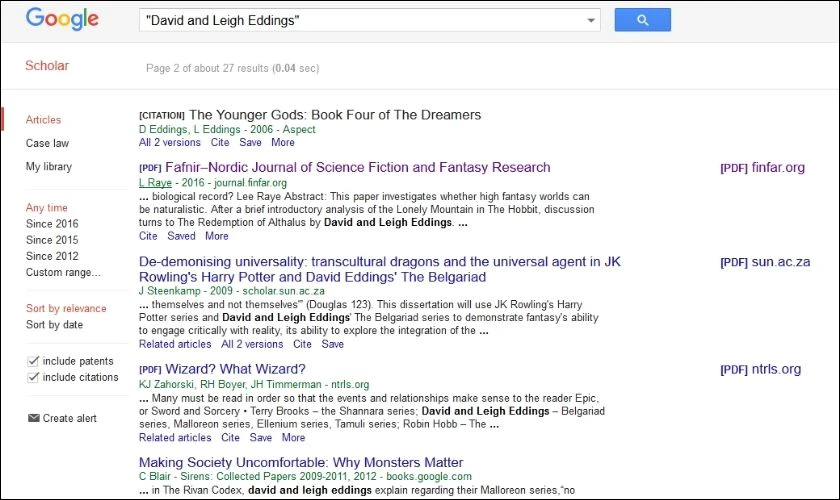Image resolution: width=840 pixels, height=500 pixels.
Task: Open All 2 versions of Steenkamp result
Action: point(252,344)
